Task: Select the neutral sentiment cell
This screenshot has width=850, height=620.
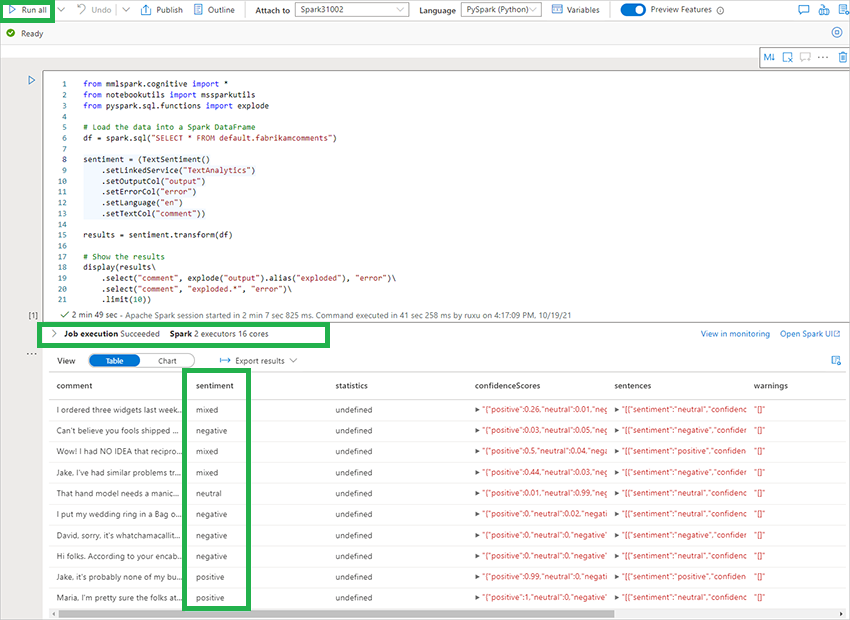Action: pos(209,494)
